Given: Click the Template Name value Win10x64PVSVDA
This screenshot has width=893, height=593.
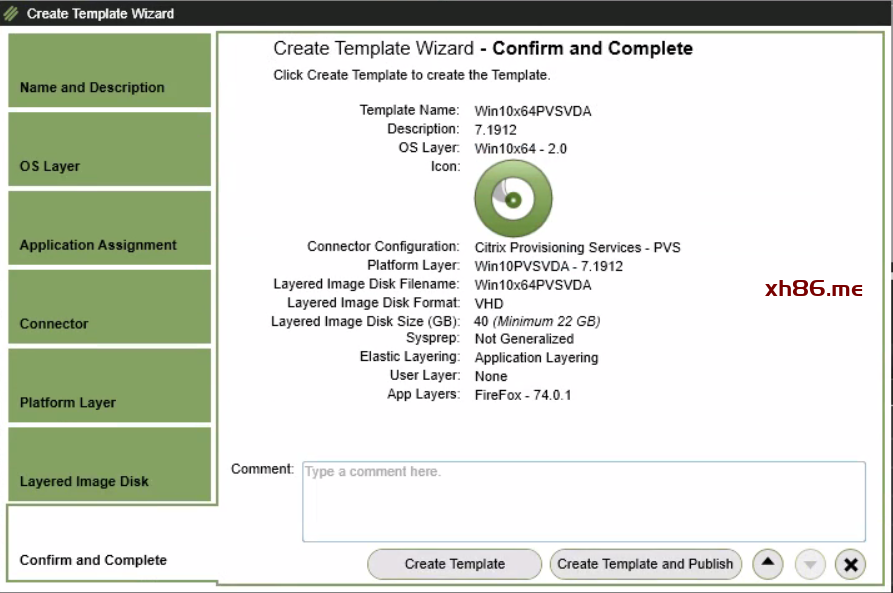Looking at the screenshot, I should 532,111.
